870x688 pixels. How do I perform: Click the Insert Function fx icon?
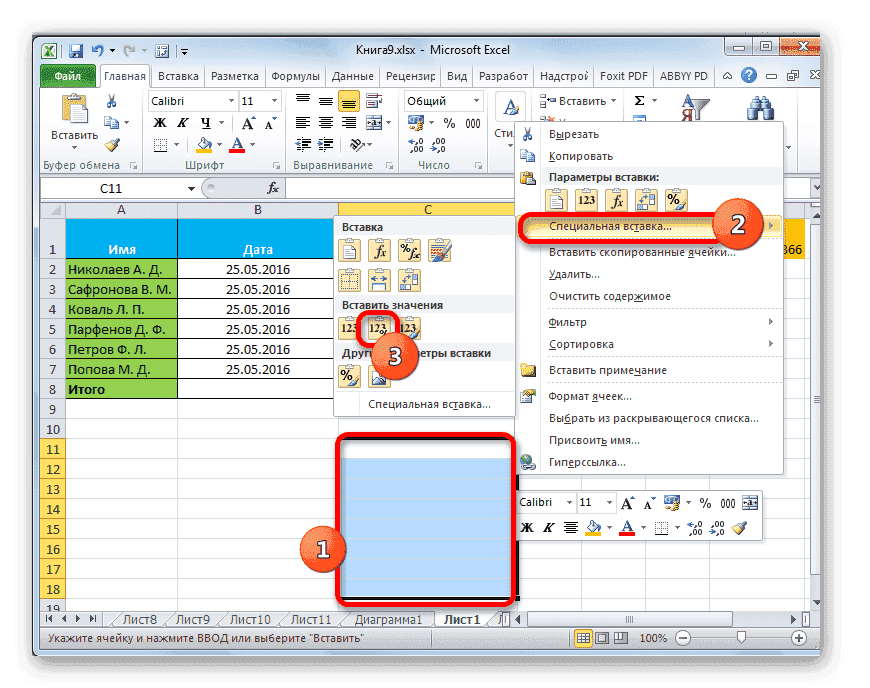(273, 186)
